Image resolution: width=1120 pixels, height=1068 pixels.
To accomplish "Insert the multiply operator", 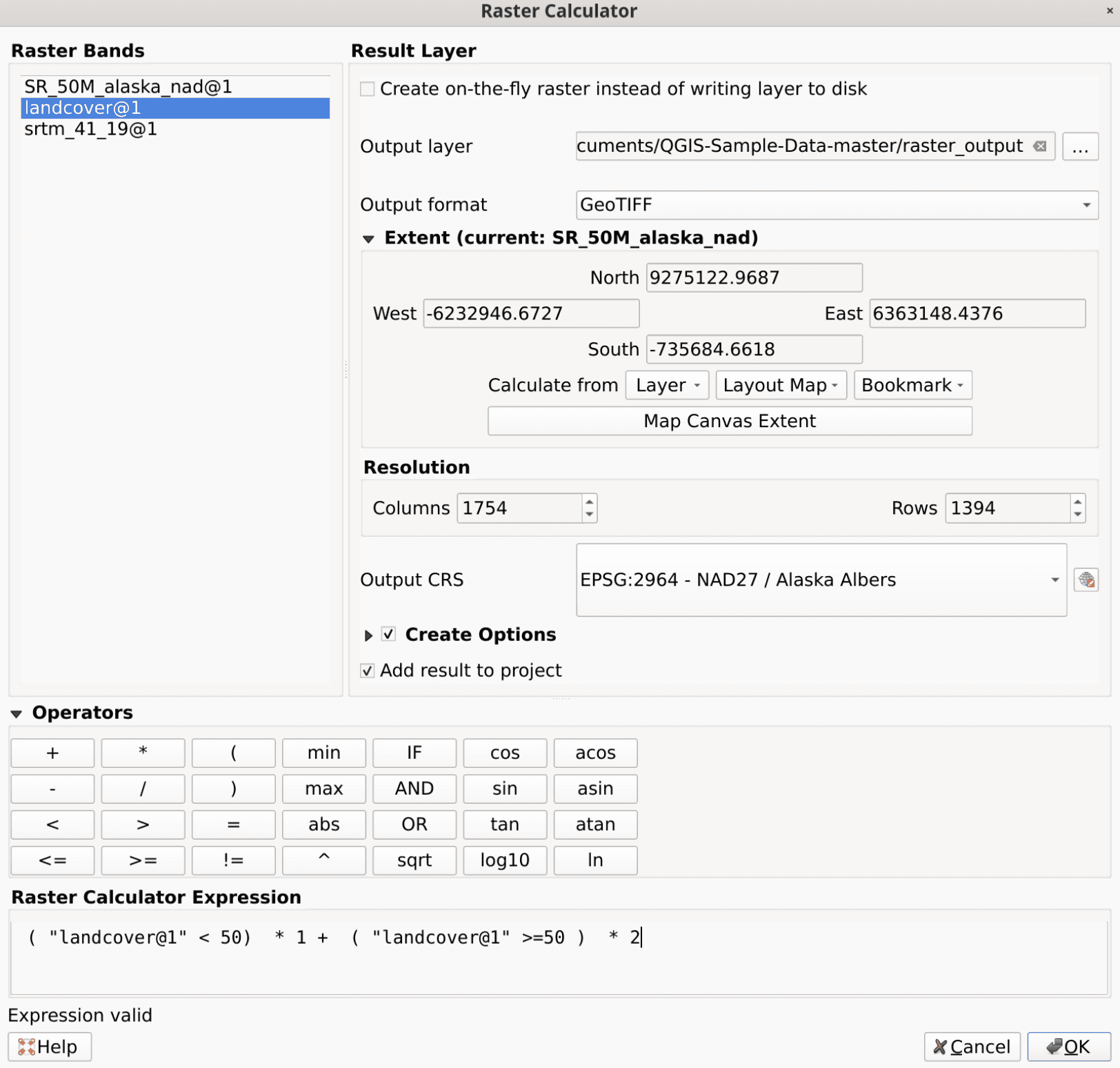I will coord(143,753).
